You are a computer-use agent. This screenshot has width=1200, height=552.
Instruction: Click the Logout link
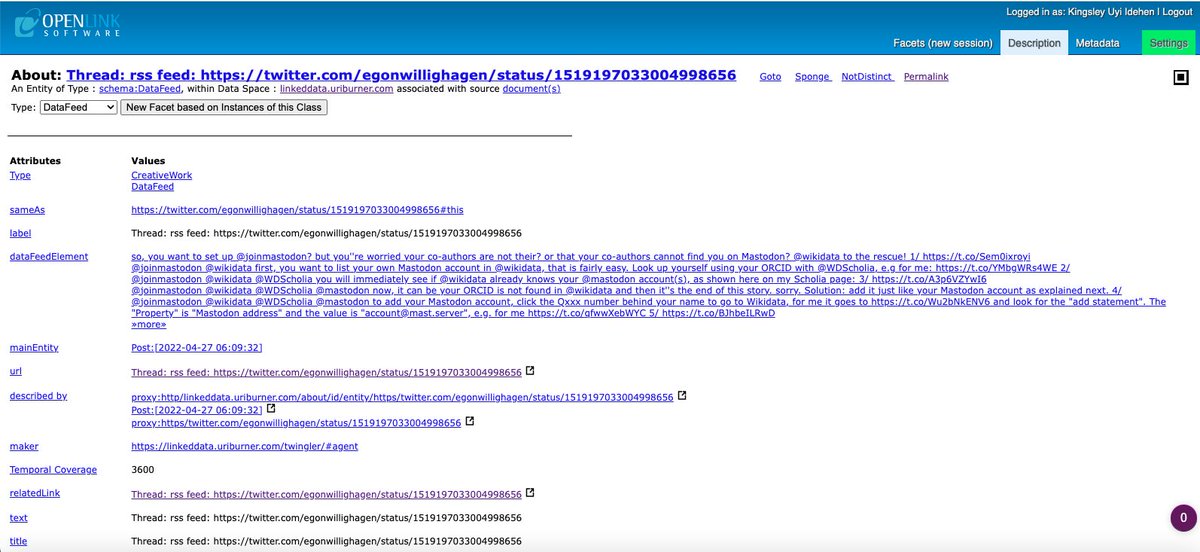pos(1175,12)
